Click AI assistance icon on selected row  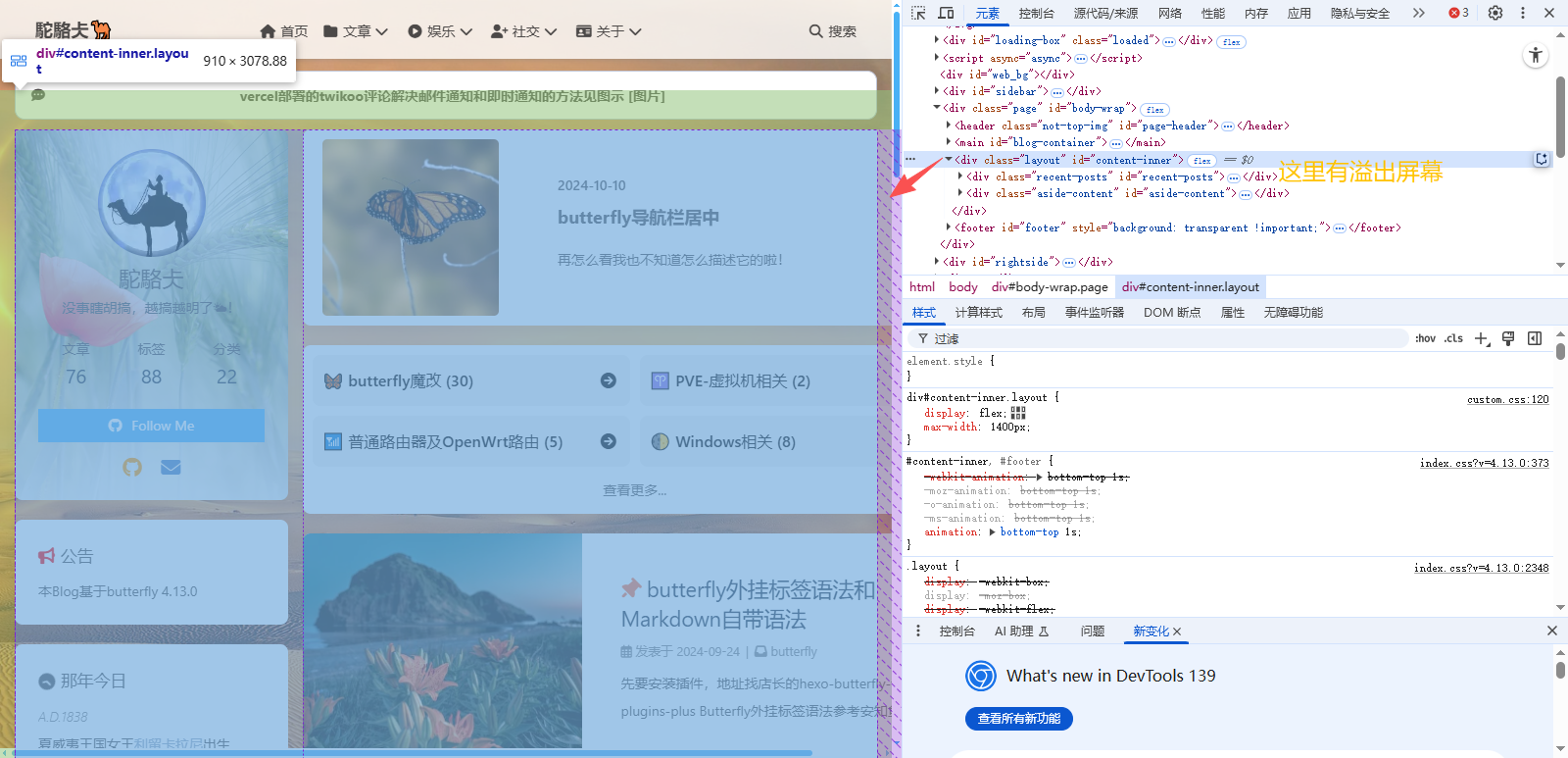(1542, 159)
